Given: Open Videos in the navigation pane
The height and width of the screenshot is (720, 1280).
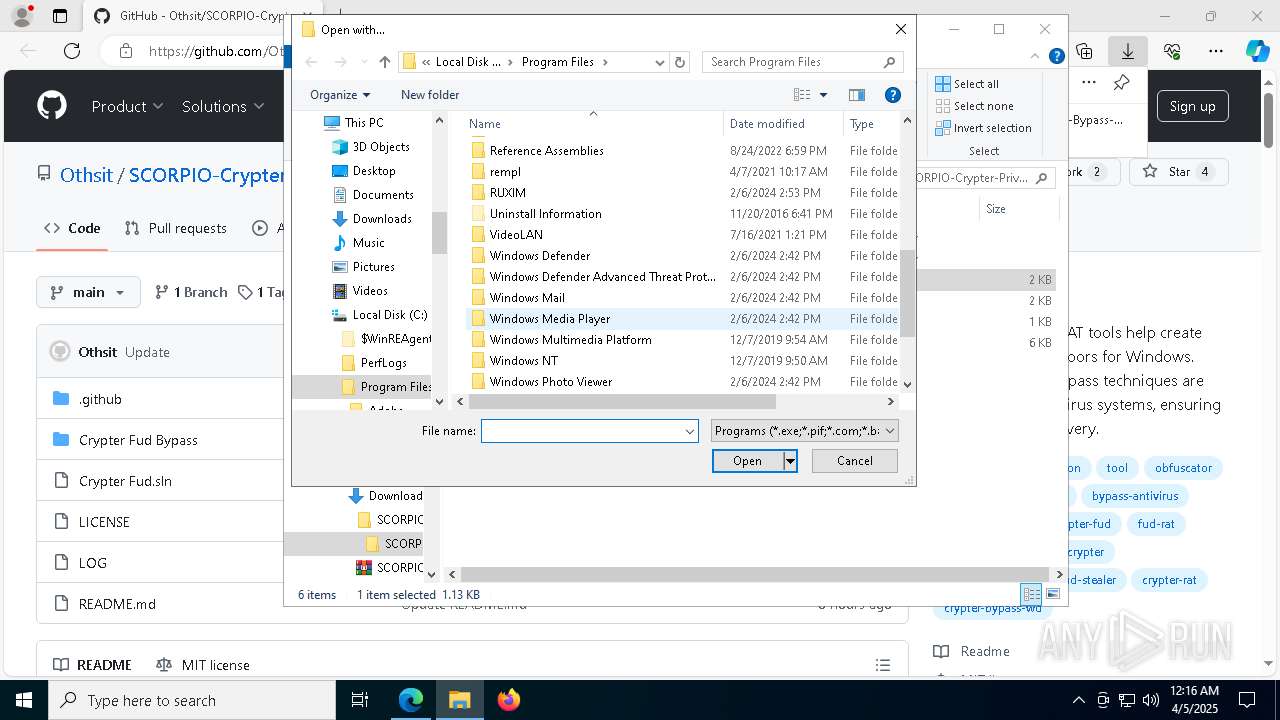Looking at the screenshot, I should coord(370,291).
